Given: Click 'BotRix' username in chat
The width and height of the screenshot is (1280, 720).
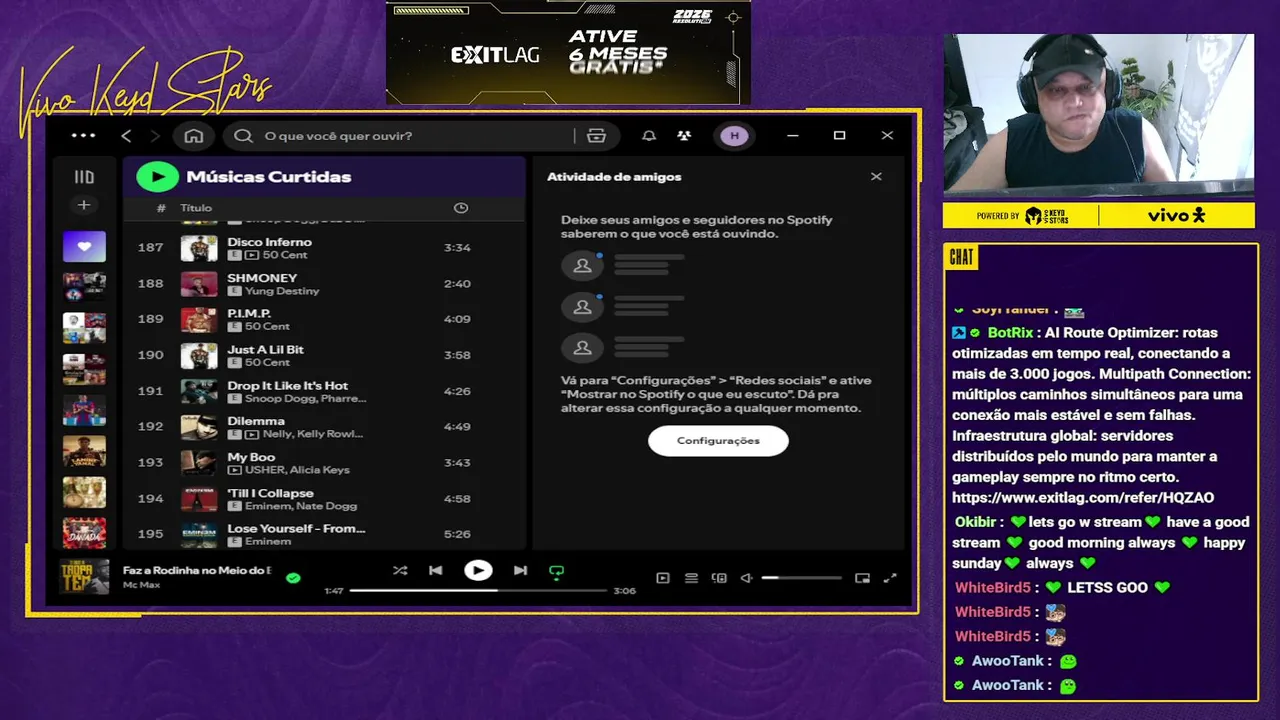Looking at the screenshot, I should point(1010,333).
